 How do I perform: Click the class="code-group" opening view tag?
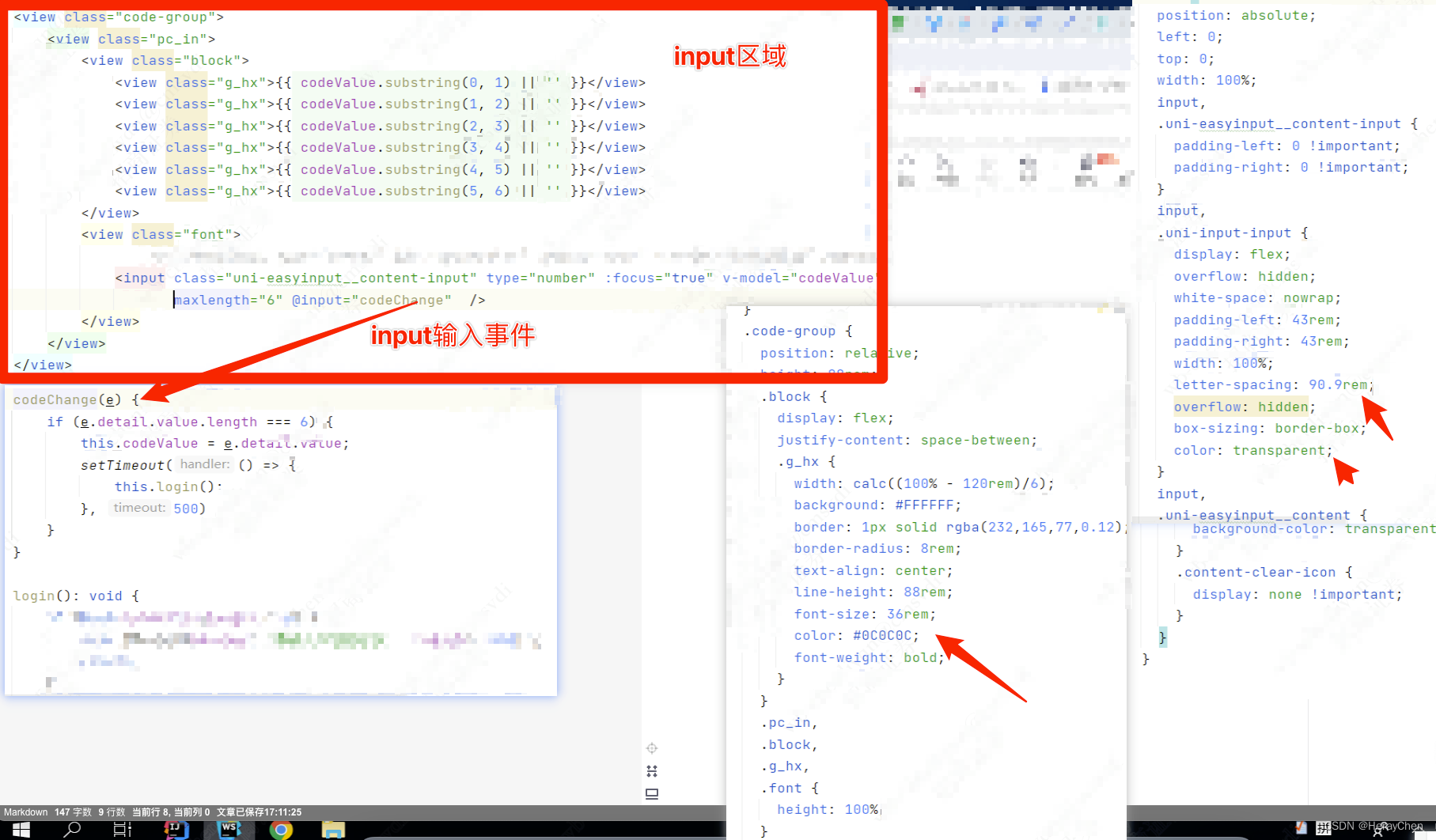pyautogui.click(x=119, y=17)
